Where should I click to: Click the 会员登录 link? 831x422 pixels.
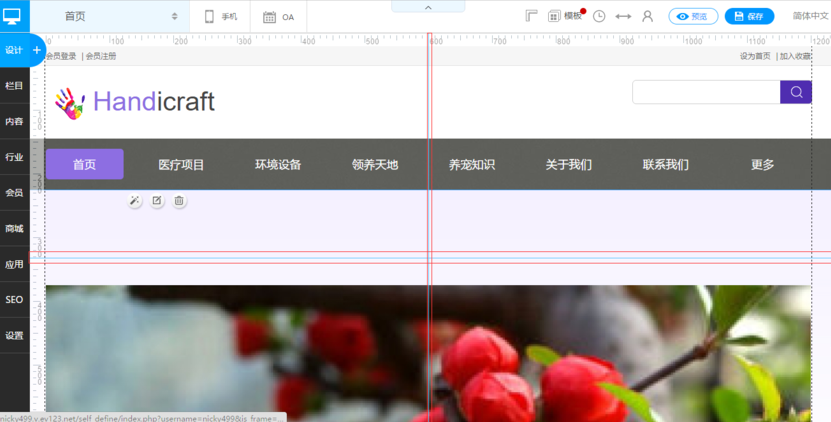[x=61, y=56]
